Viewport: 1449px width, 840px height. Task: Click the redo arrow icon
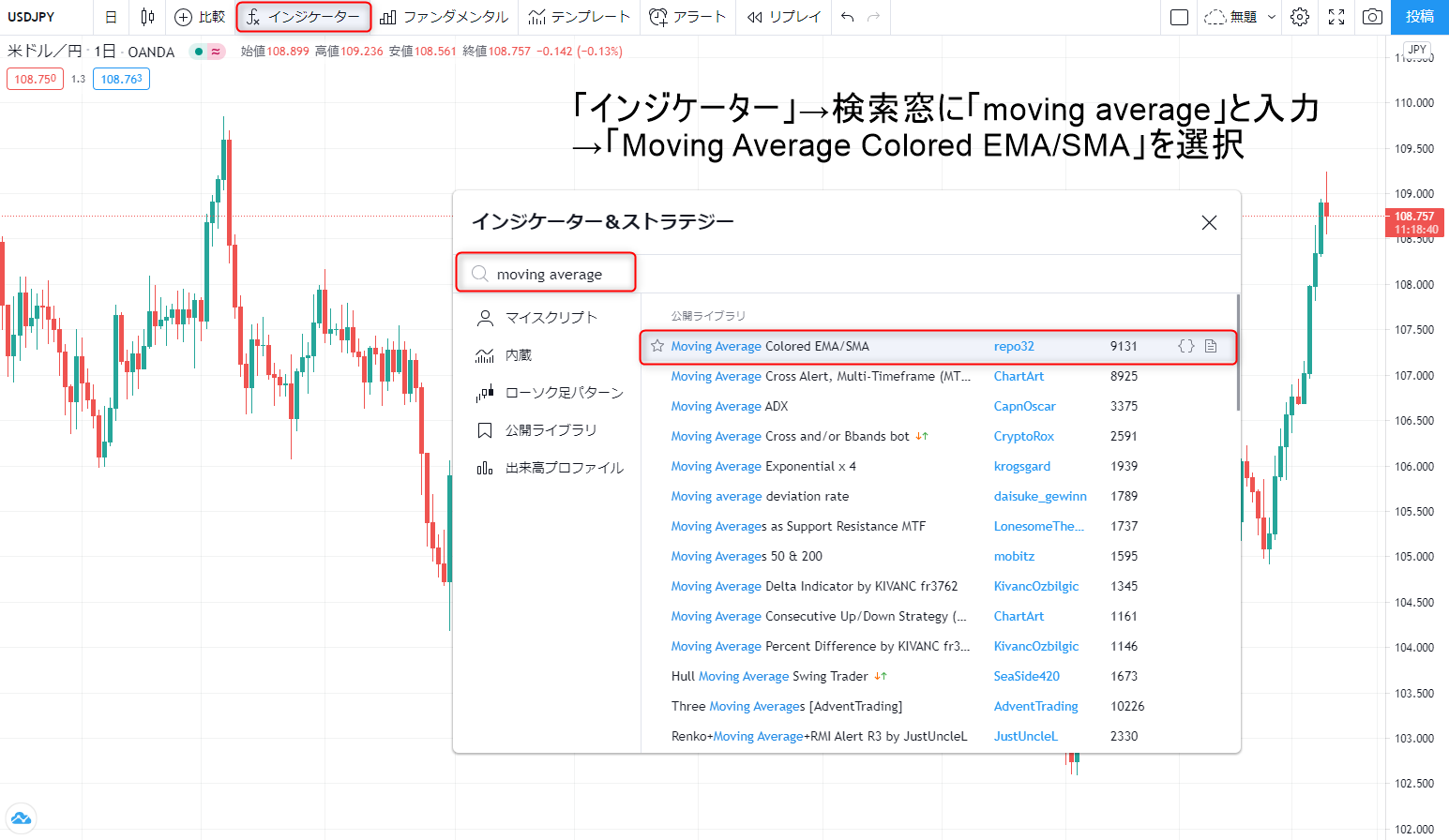pos(874,17)
